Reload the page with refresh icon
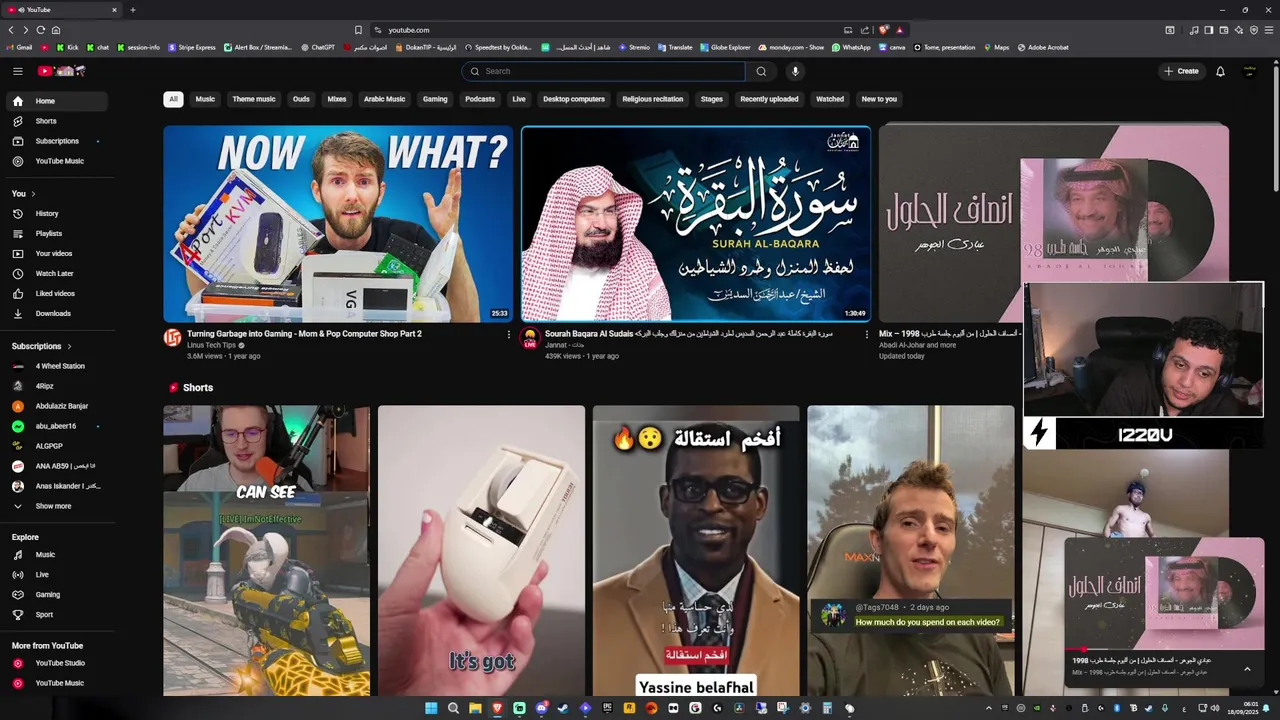This screenshot has width=1280, height=720. click(41, 30)
